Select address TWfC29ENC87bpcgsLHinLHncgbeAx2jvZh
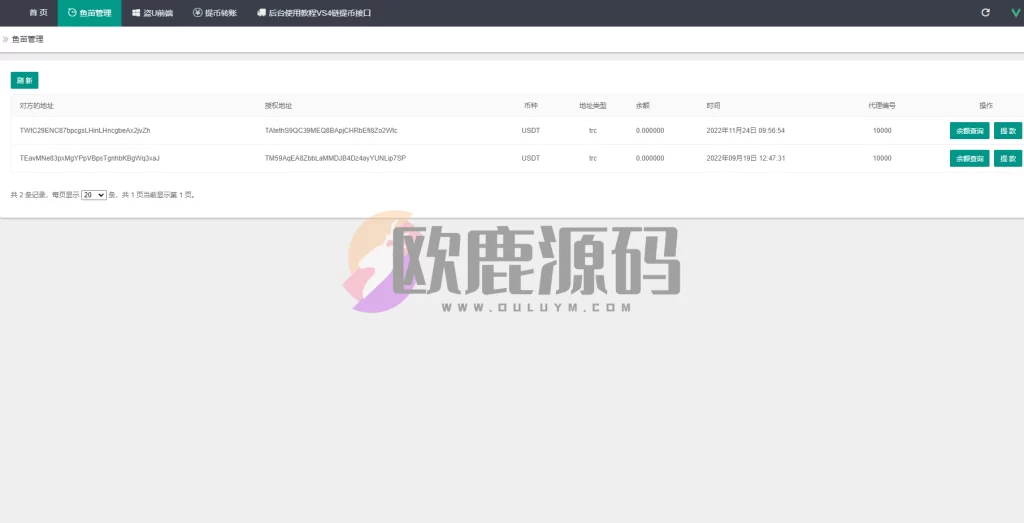 coord(85,131)
